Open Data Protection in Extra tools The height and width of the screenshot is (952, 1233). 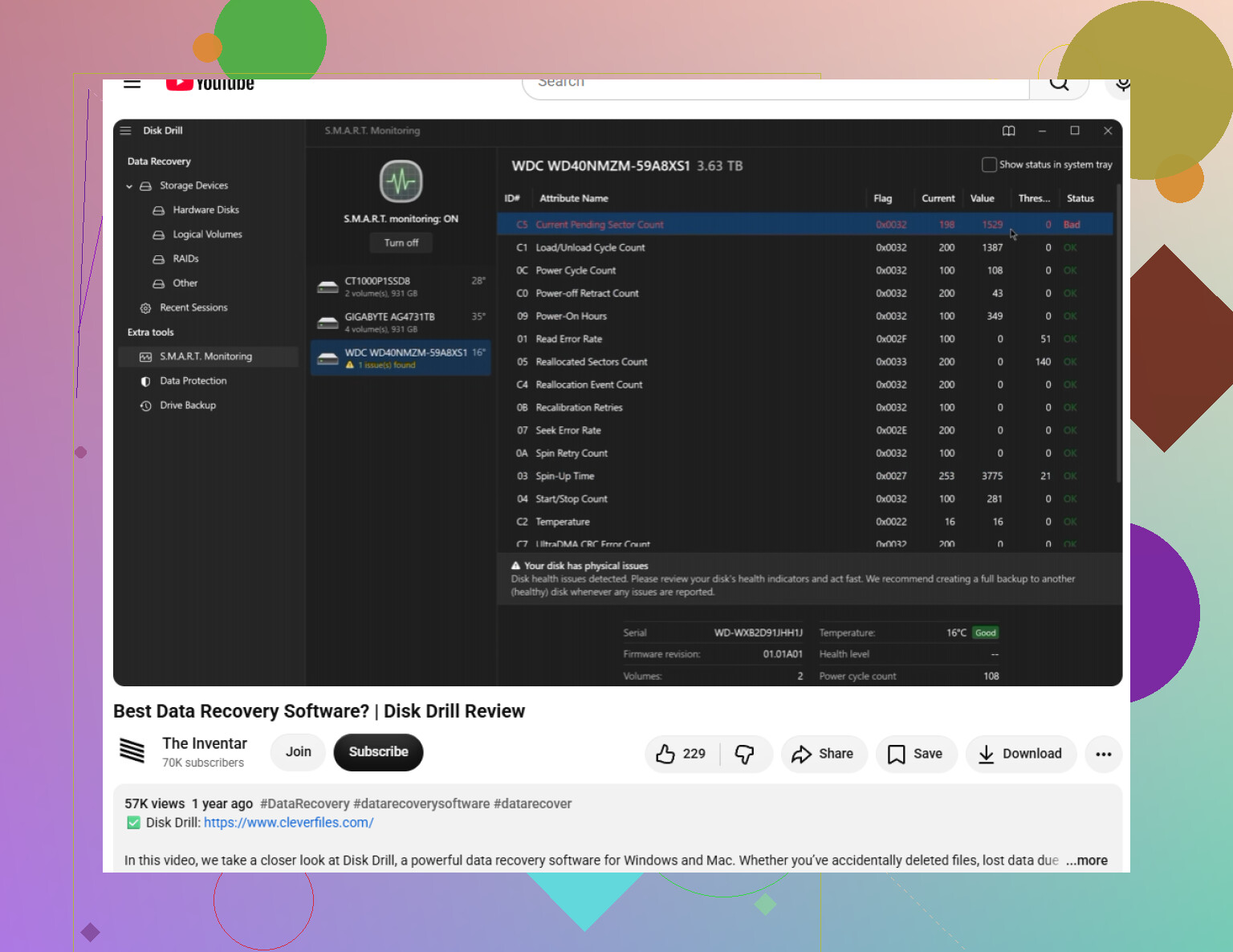click(193, 381)
